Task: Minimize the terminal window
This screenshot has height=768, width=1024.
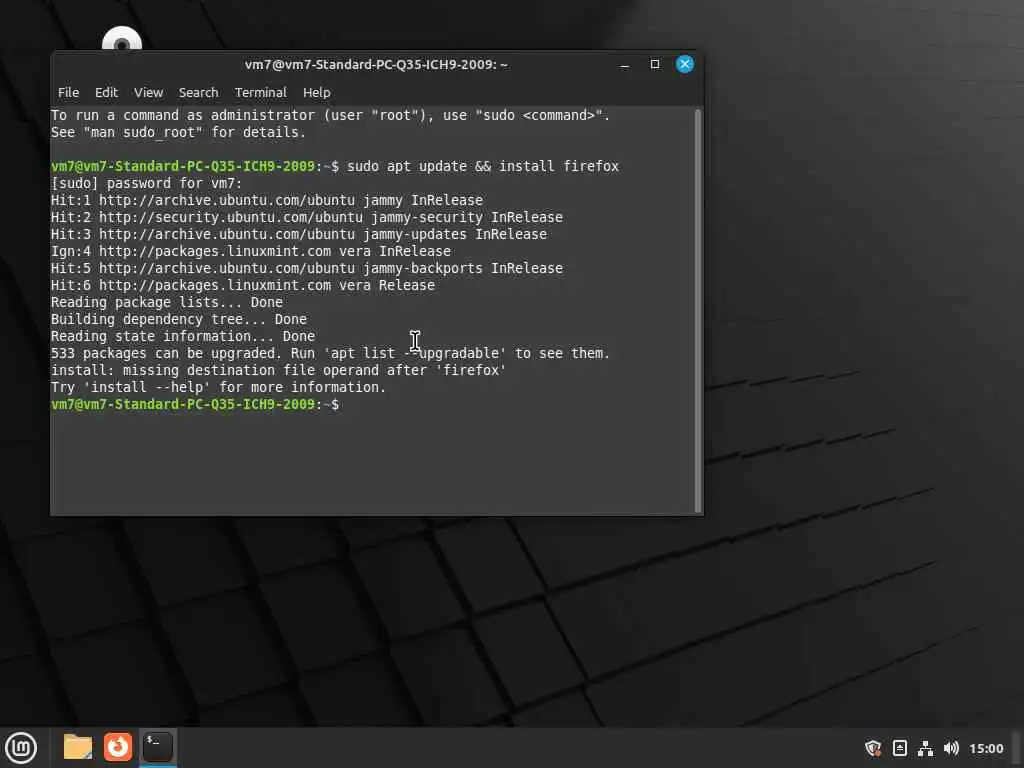Action: pyautogui.click(x=625, y=65)
